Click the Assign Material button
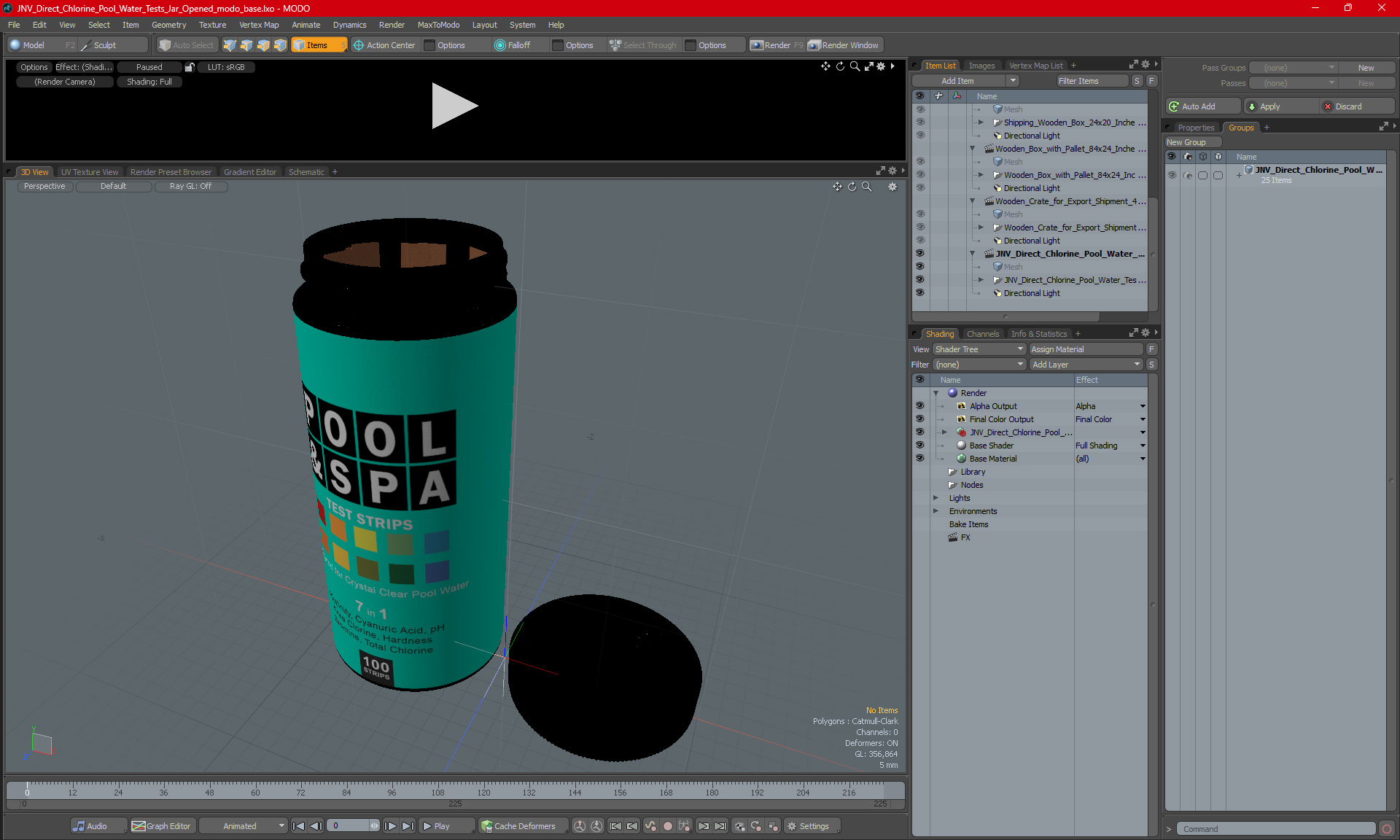Viewport: 1400px width, 840px height. tap(1086, 349)
